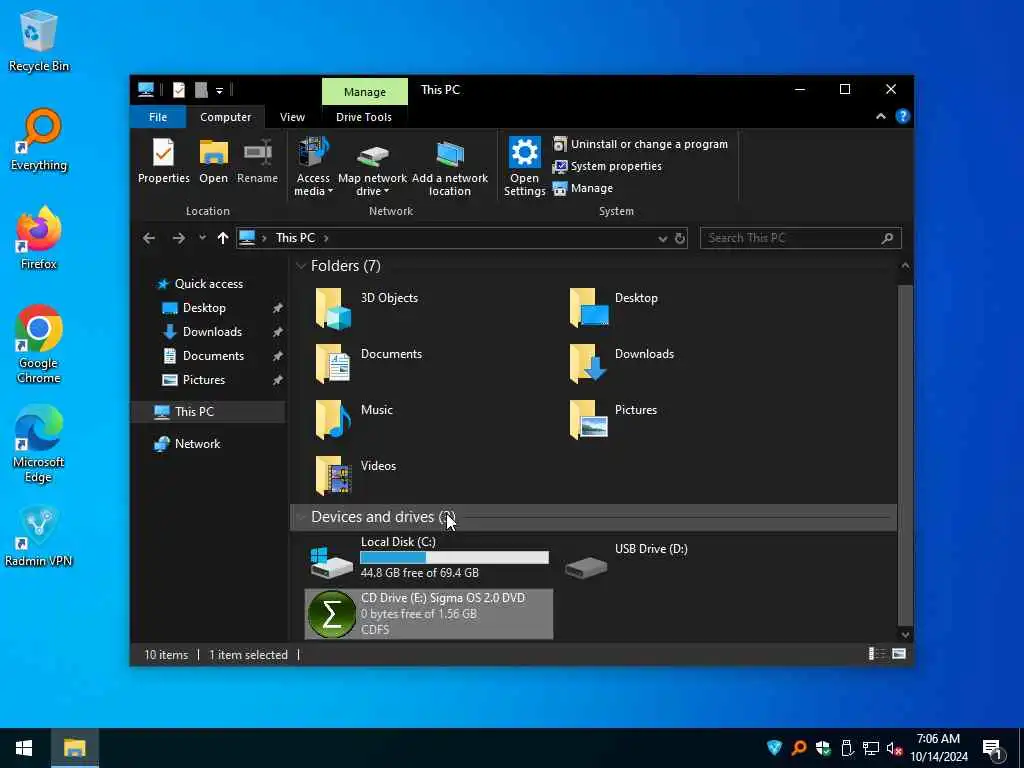The height and width of the screenshot is (768, 1024).
Task: Open the Access media dropdown
Action: (x=313, y=167)
